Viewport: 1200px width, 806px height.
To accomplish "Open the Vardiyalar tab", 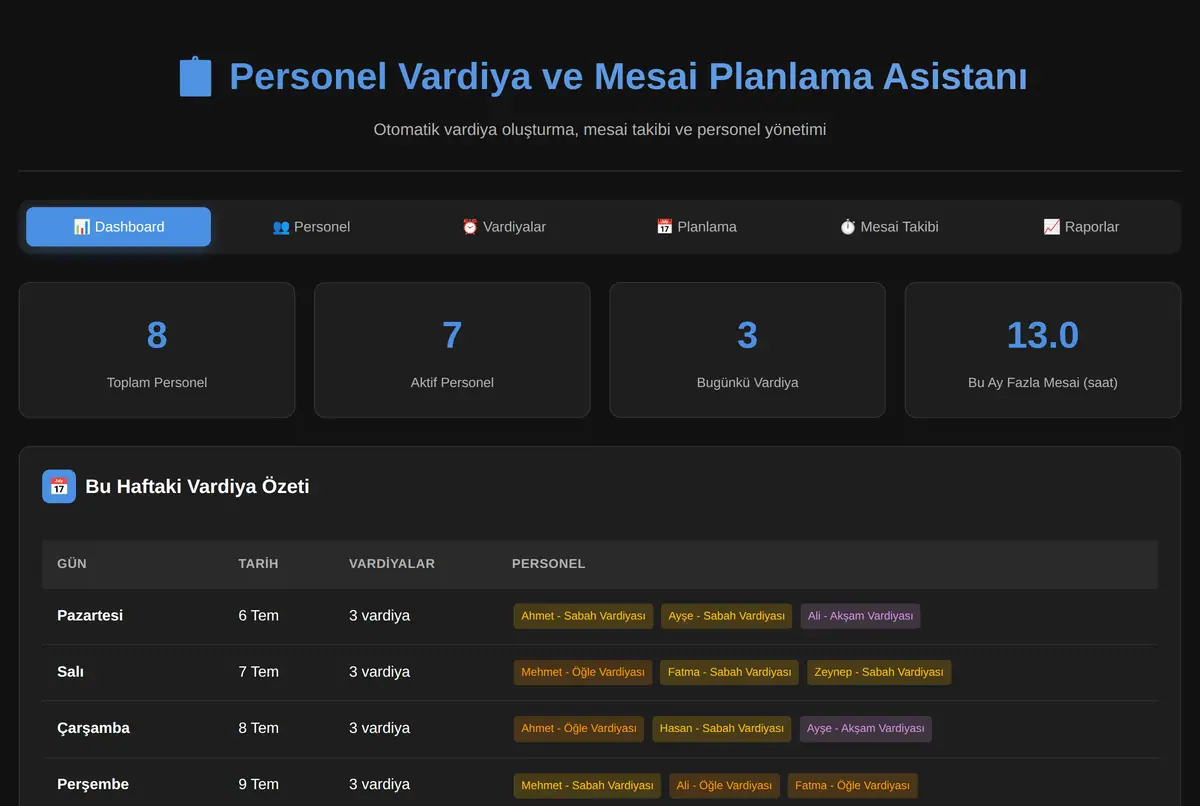I will (504, 227).
